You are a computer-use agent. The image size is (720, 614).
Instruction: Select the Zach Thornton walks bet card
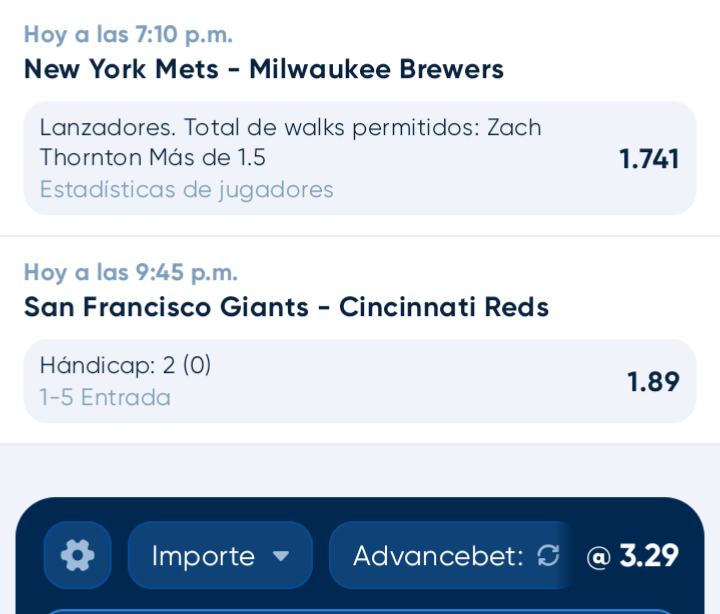point(360,158)
